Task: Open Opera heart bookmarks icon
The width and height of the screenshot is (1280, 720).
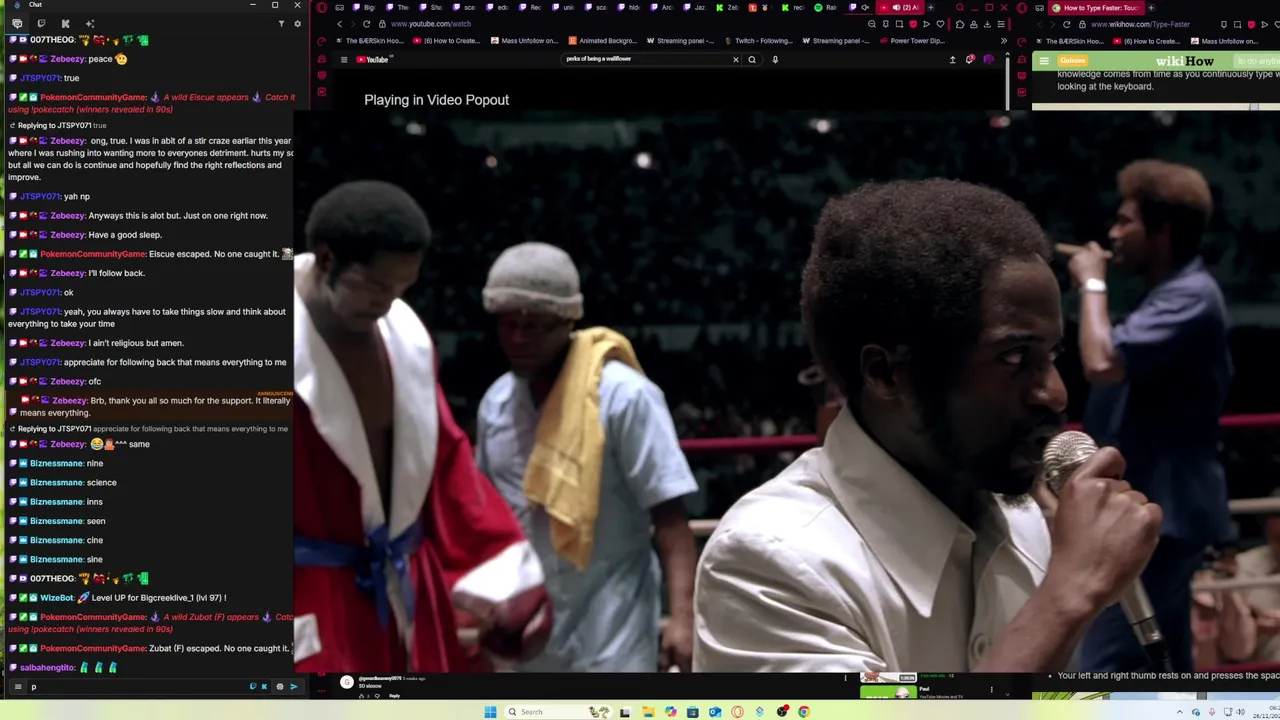Action: tap(940, 24)
